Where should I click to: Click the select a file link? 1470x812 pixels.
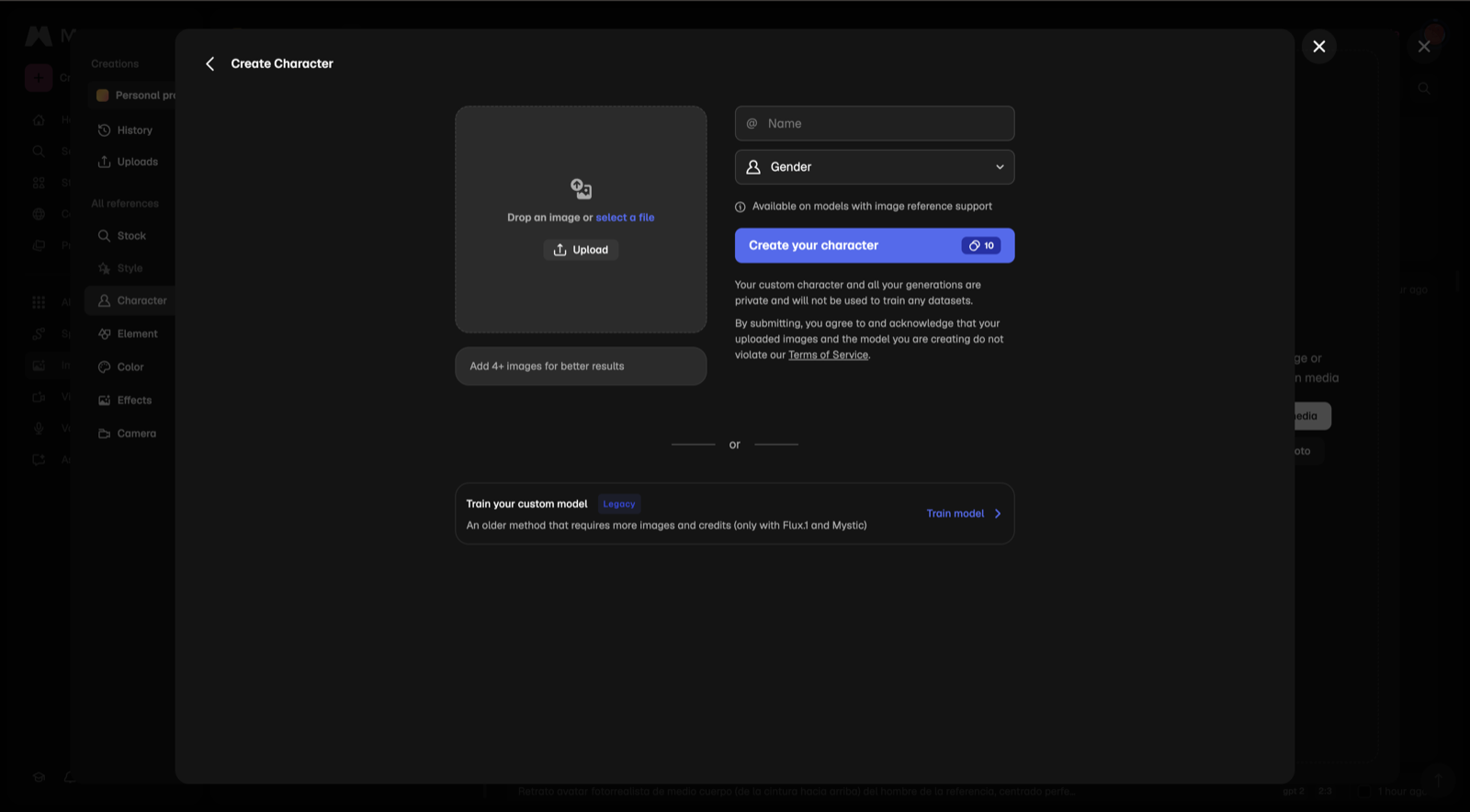(x=625, y=218)
